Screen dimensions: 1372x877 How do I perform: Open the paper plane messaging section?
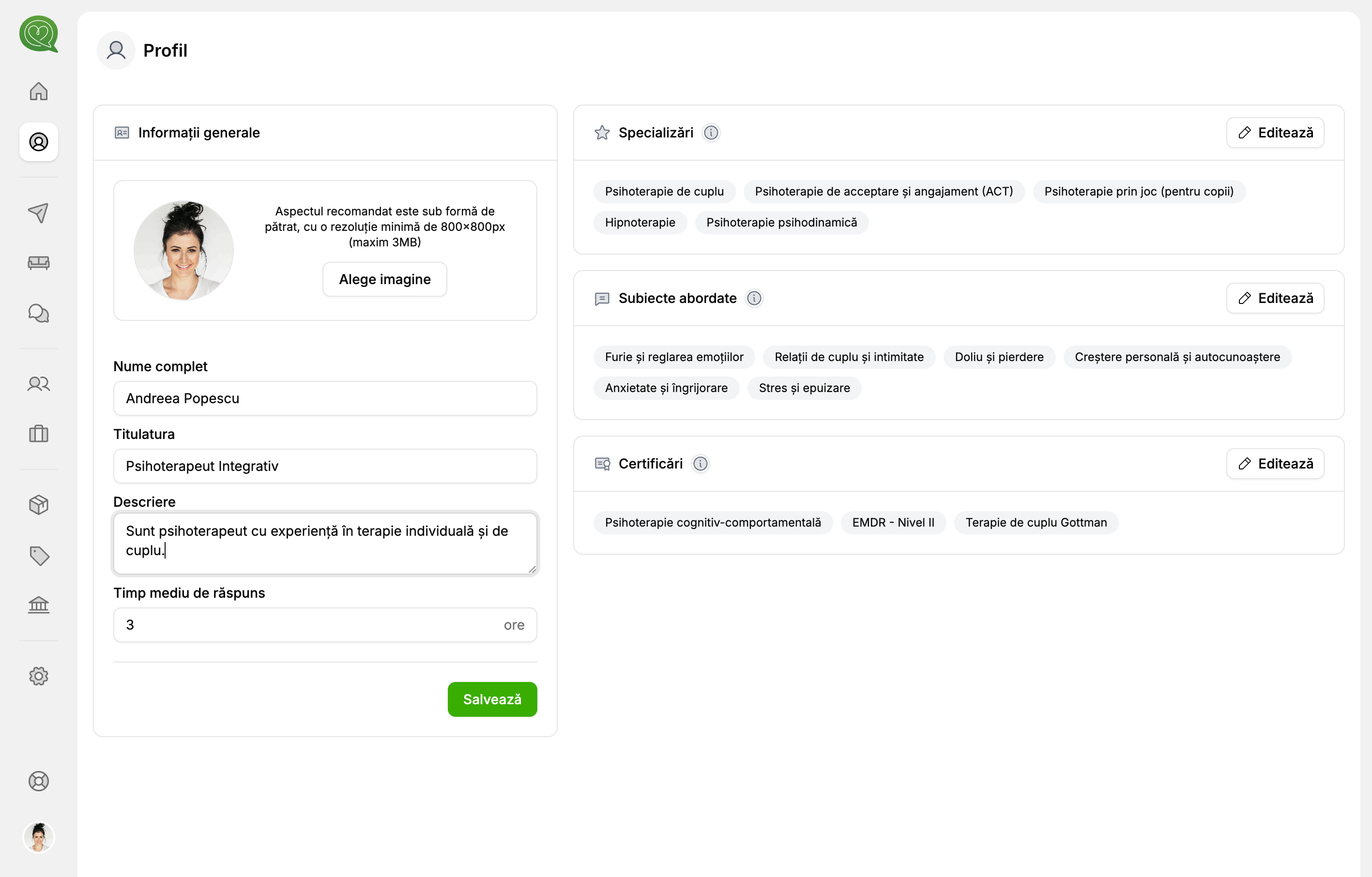click(x=39, y=212)
